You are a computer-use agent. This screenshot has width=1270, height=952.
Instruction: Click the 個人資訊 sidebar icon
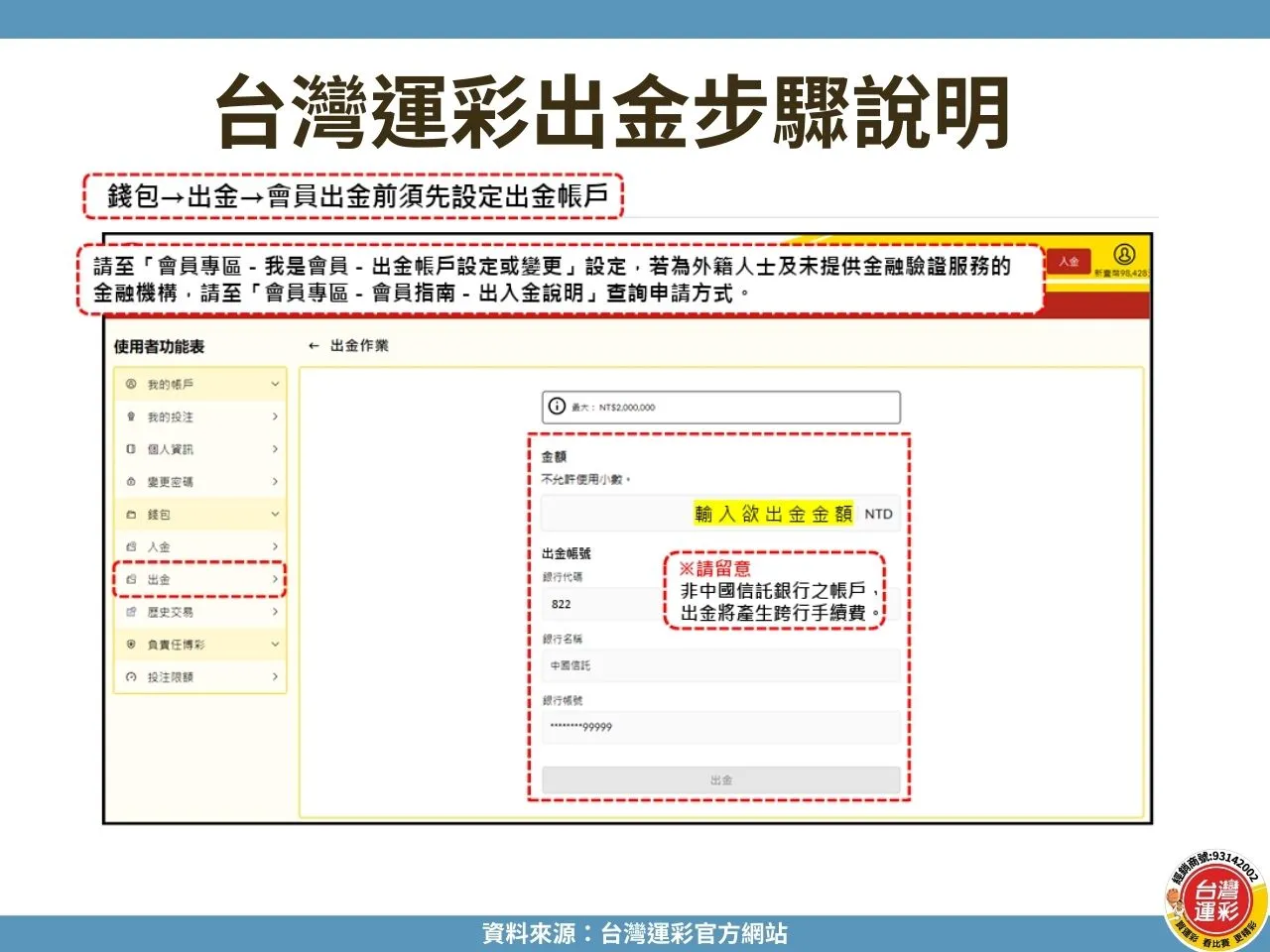(131, 449)
